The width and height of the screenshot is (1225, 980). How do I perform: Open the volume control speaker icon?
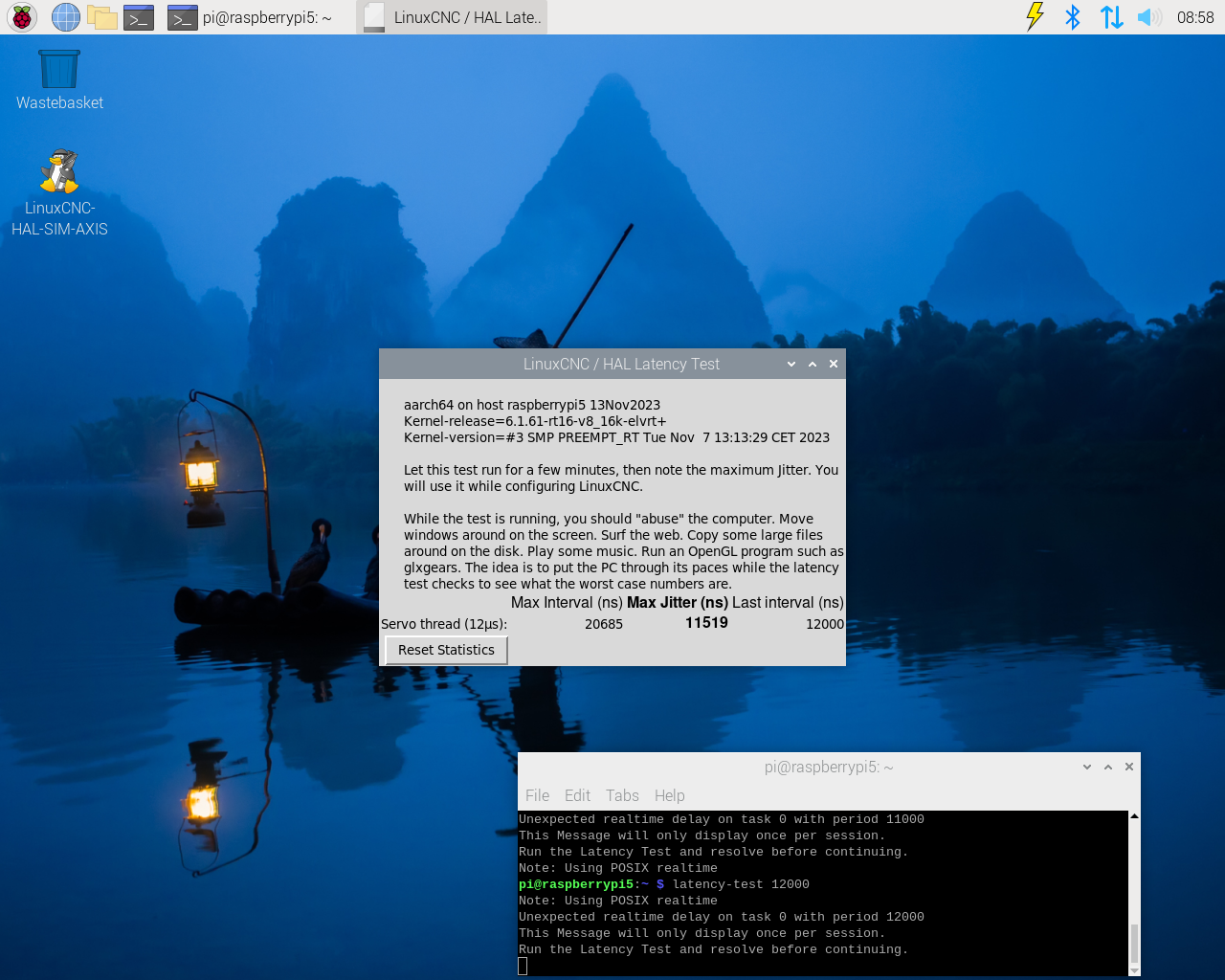click(x=1149, y=17)
